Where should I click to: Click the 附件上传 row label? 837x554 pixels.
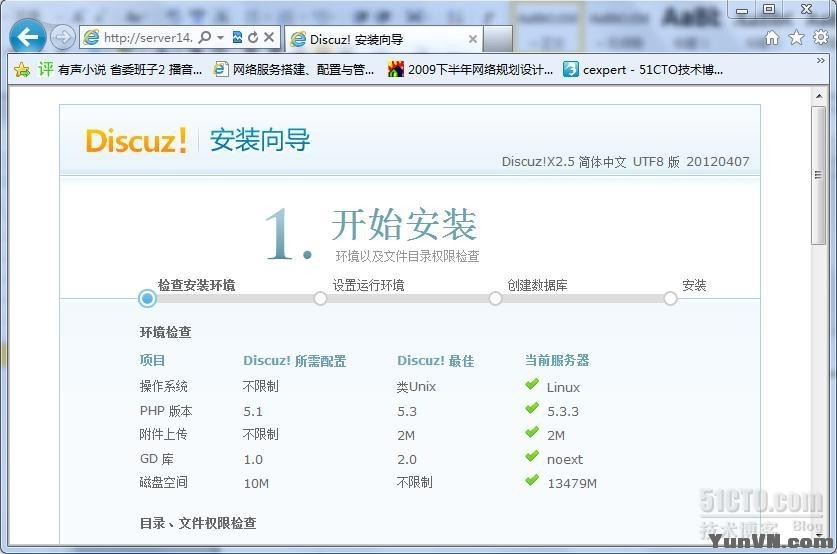(x=163, y=434)
